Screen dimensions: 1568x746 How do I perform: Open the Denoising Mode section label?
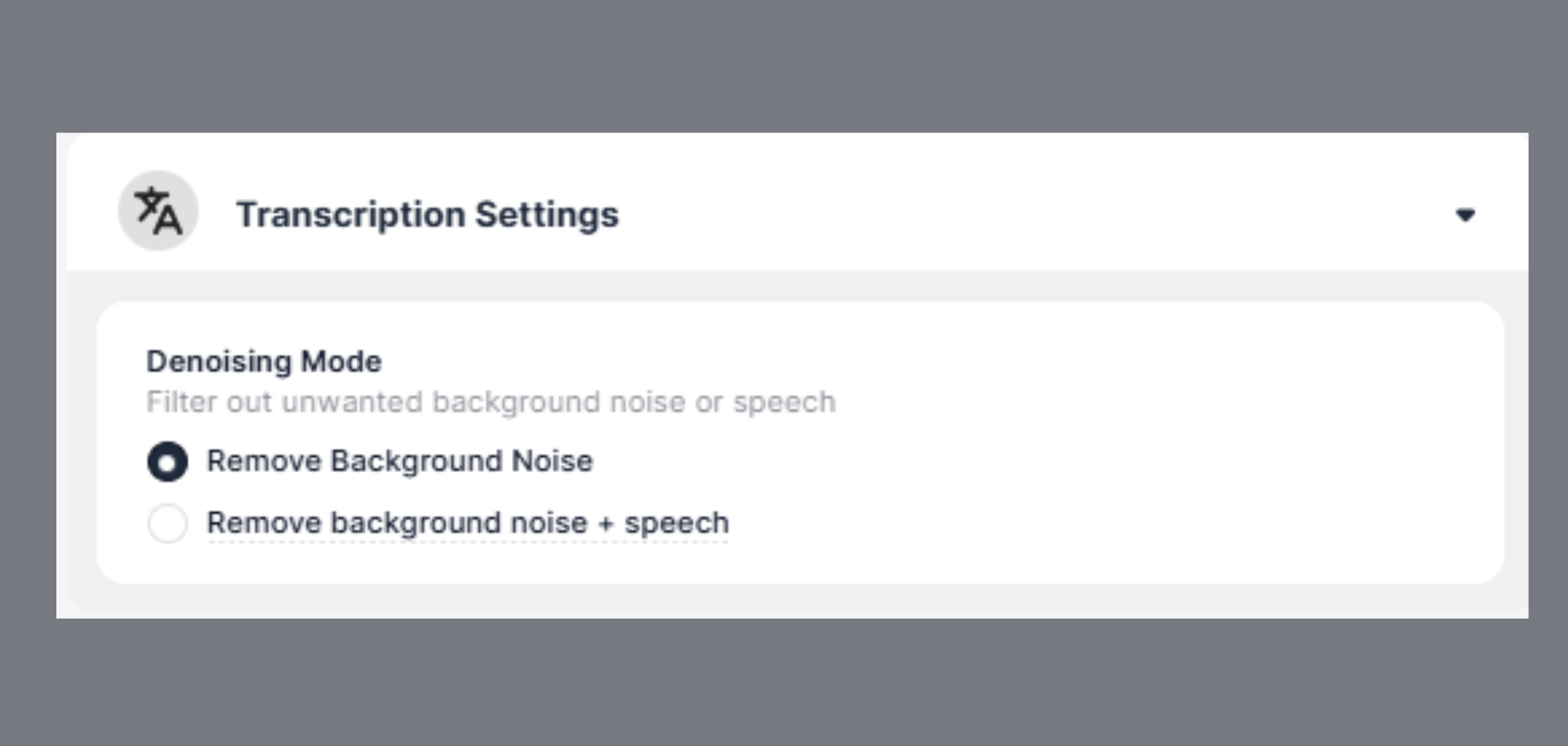(263, 360)
